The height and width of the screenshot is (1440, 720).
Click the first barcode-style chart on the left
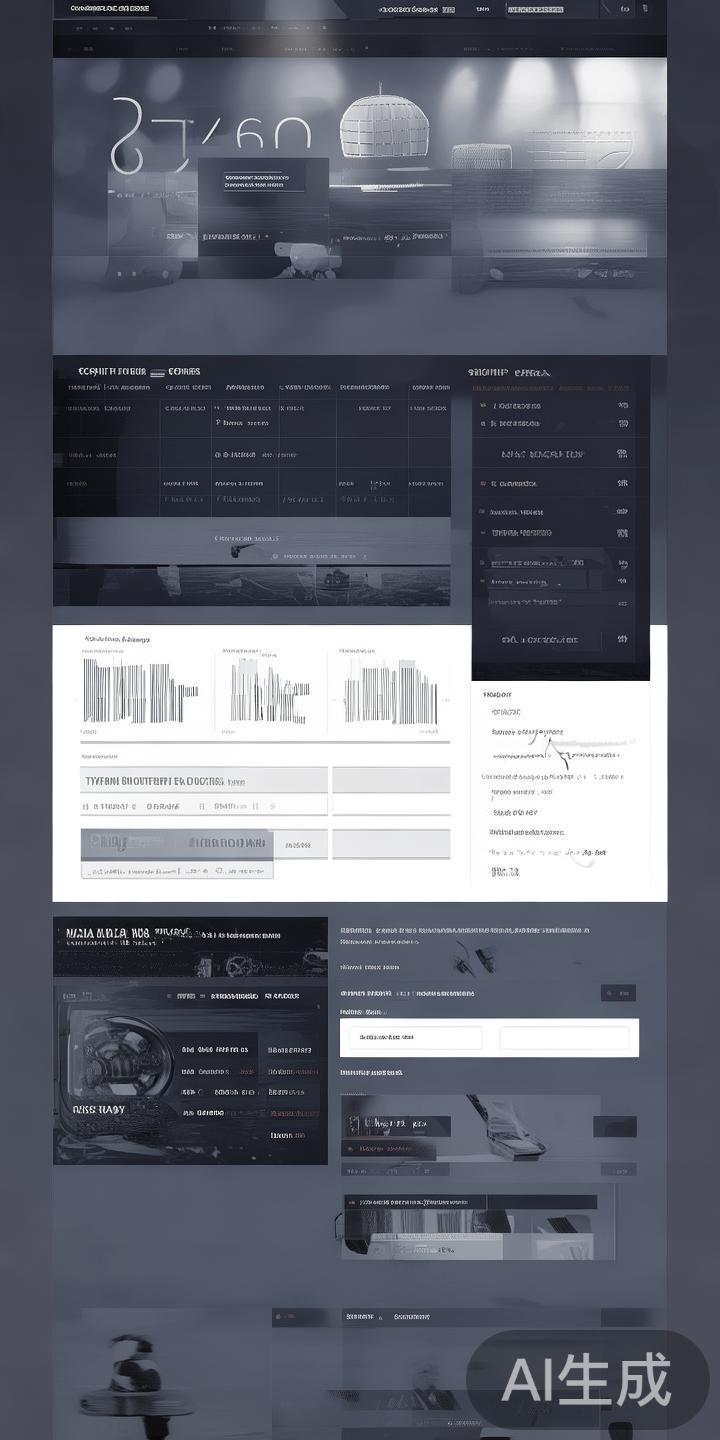(135, 690)
